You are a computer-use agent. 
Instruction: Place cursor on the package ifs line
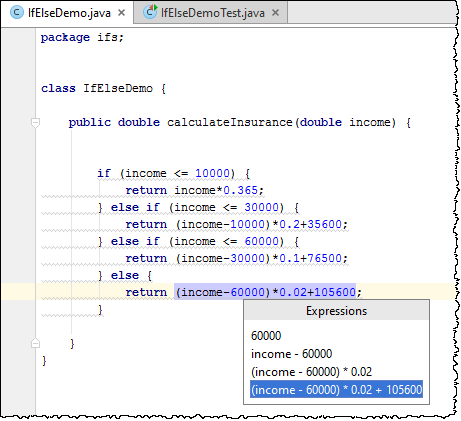click(x=82, y=37)
